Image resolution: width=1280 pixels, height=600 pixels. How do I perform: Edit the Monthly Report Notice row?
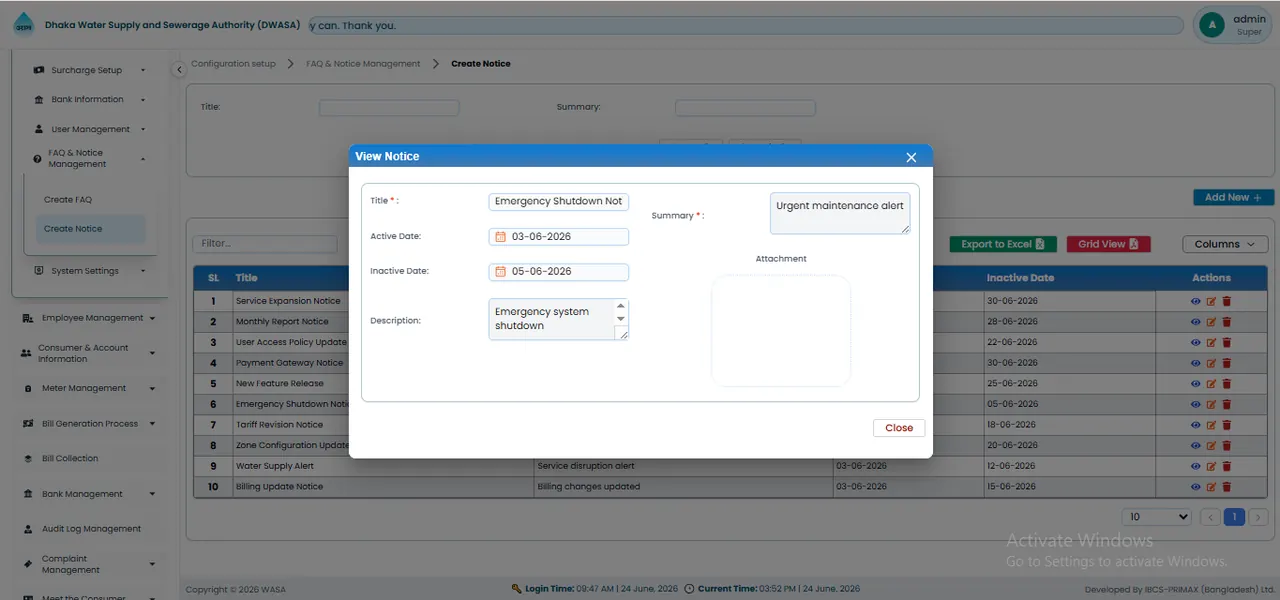pyautogui.click(x=1211, y=322)
